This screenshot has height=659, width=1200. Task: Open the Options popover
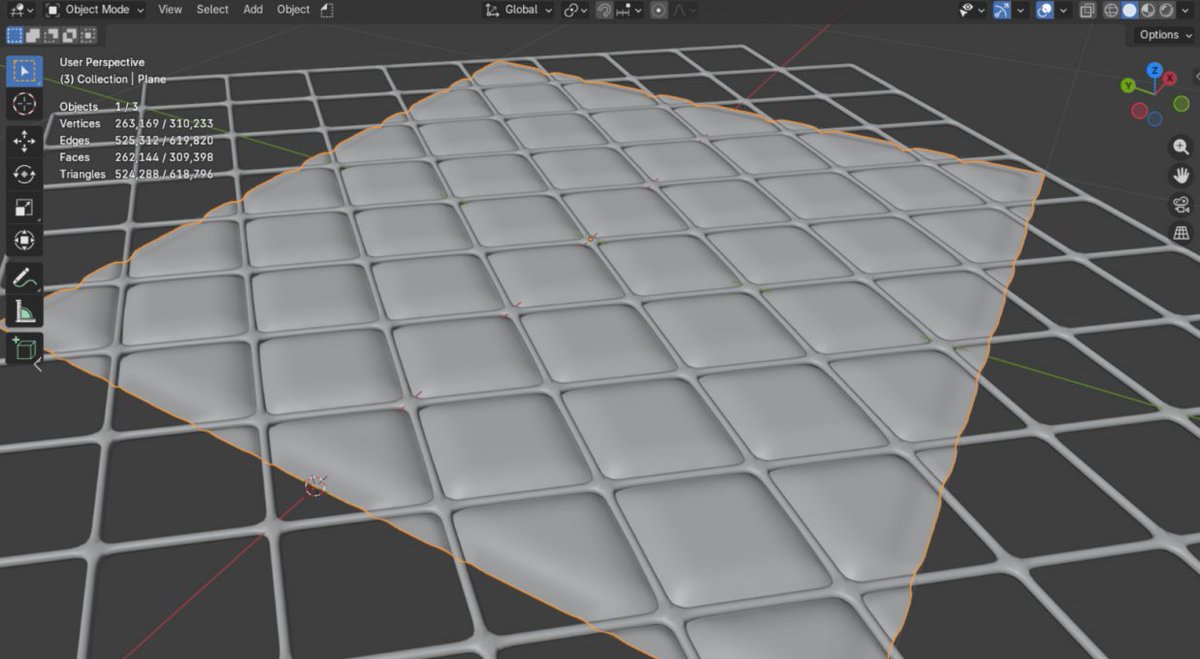1166,35
